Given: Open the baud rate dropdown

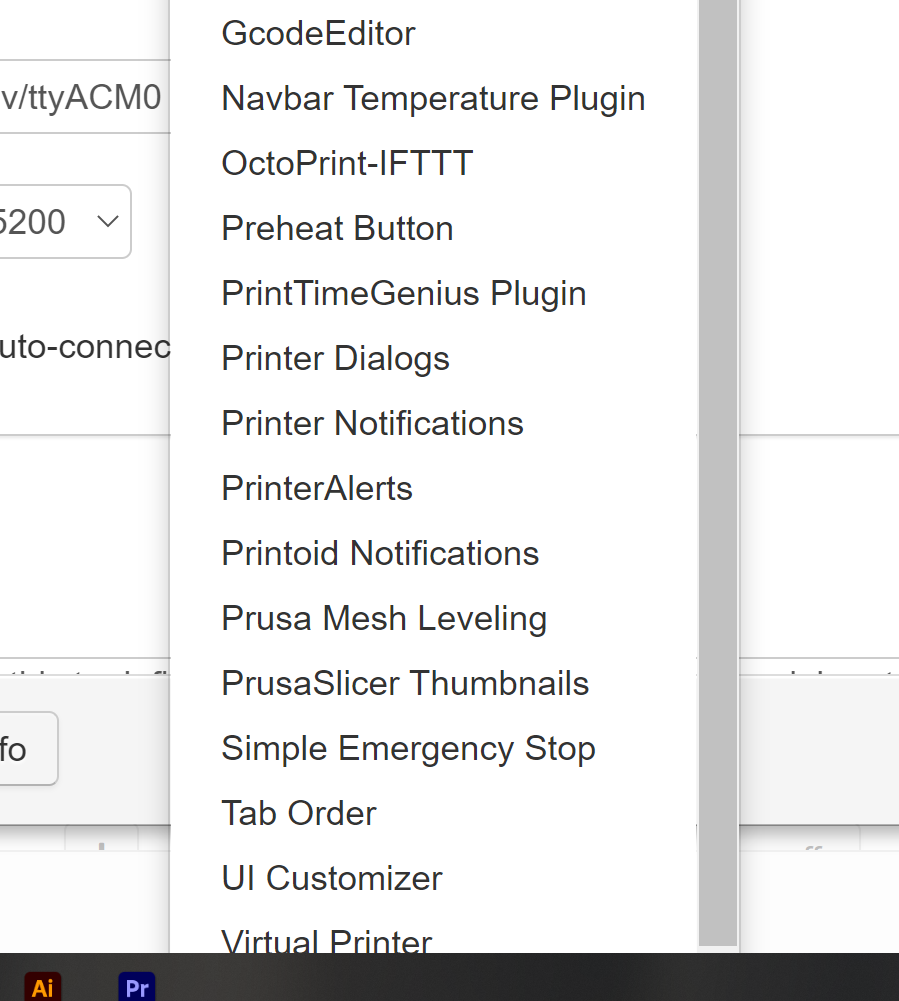Looking at the screenshot, I should coord(60,222).
